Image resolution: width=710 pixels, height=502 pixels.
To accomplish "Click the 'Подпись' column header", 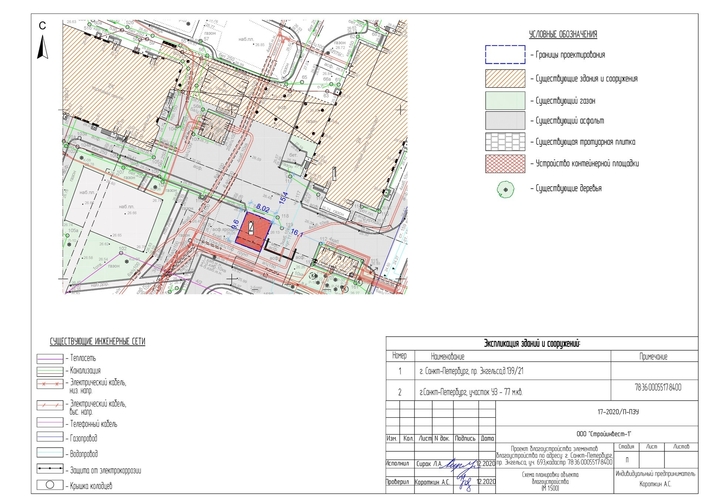I will (x=465, y=438).
